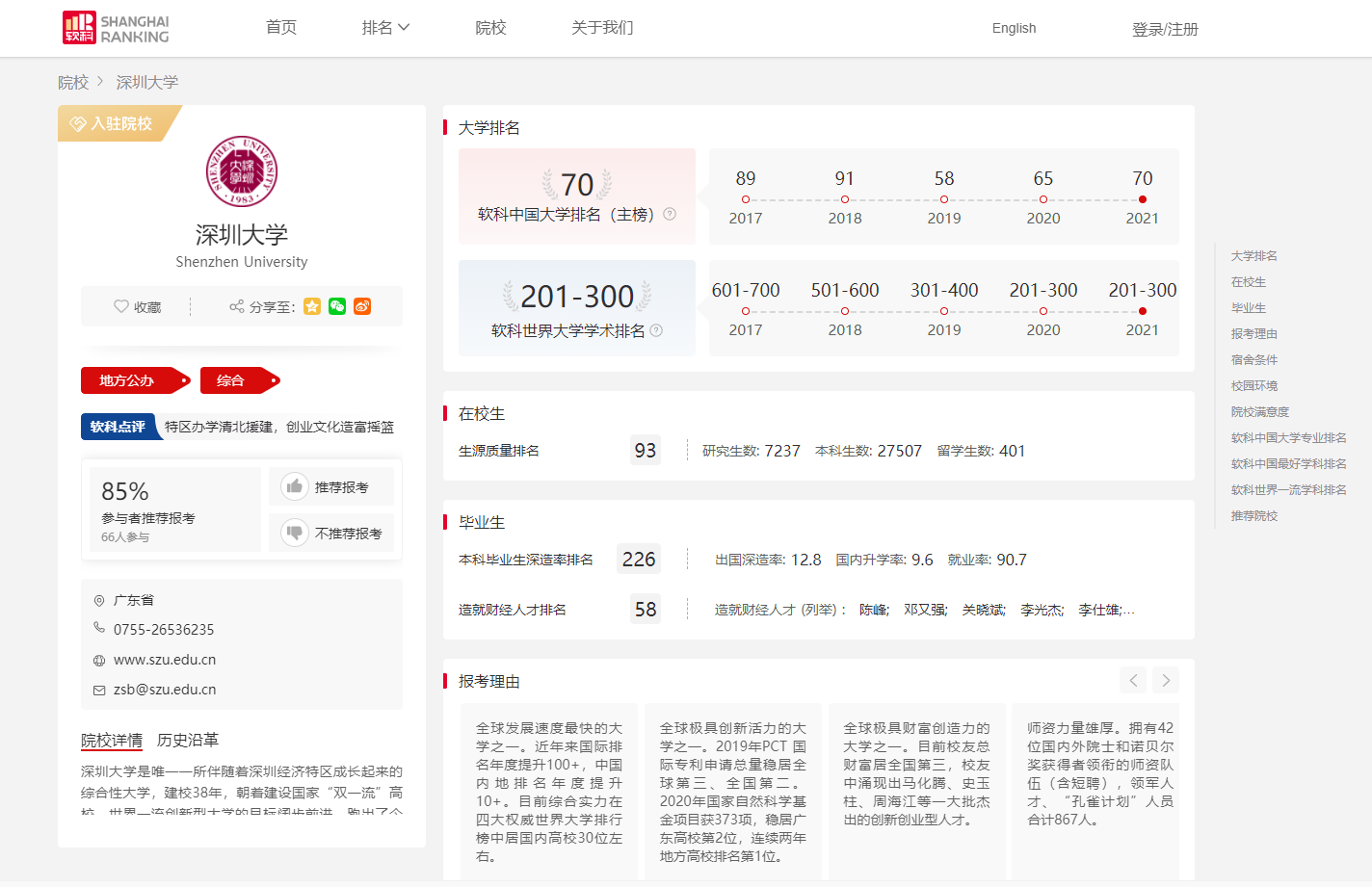The width and height of the screenshot is (1372, 887).
Task: Jump to 毕业生 in side navigation
Action: 1249,308
